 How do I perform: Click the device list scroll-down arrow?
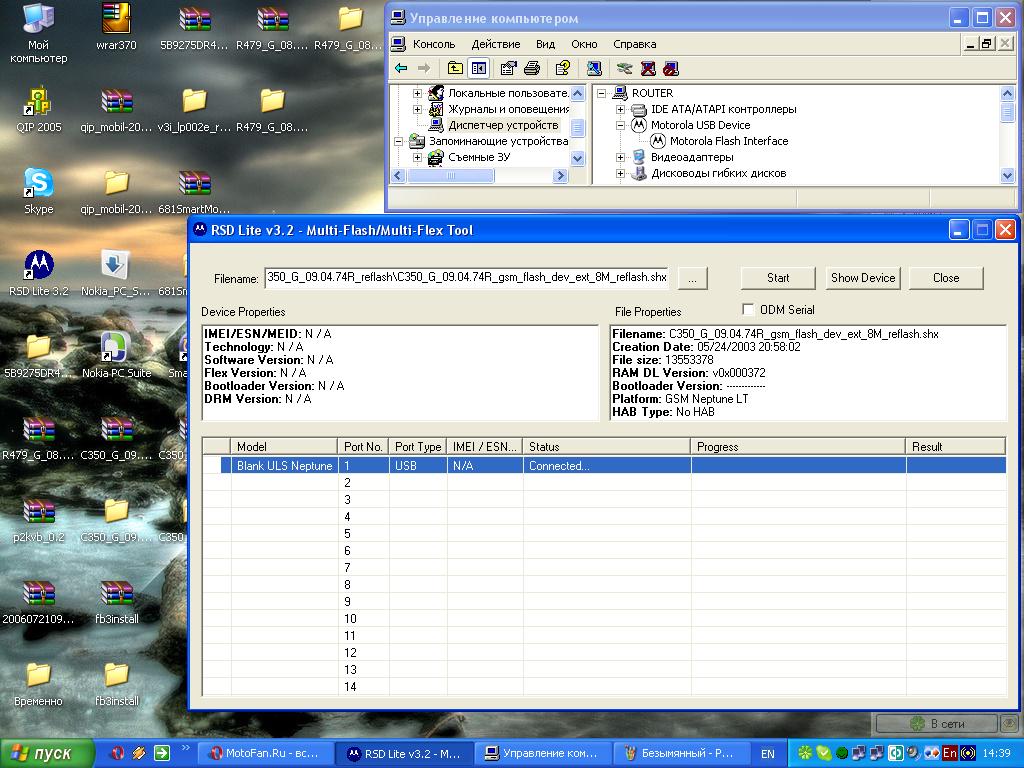[x=1008, y=176]
